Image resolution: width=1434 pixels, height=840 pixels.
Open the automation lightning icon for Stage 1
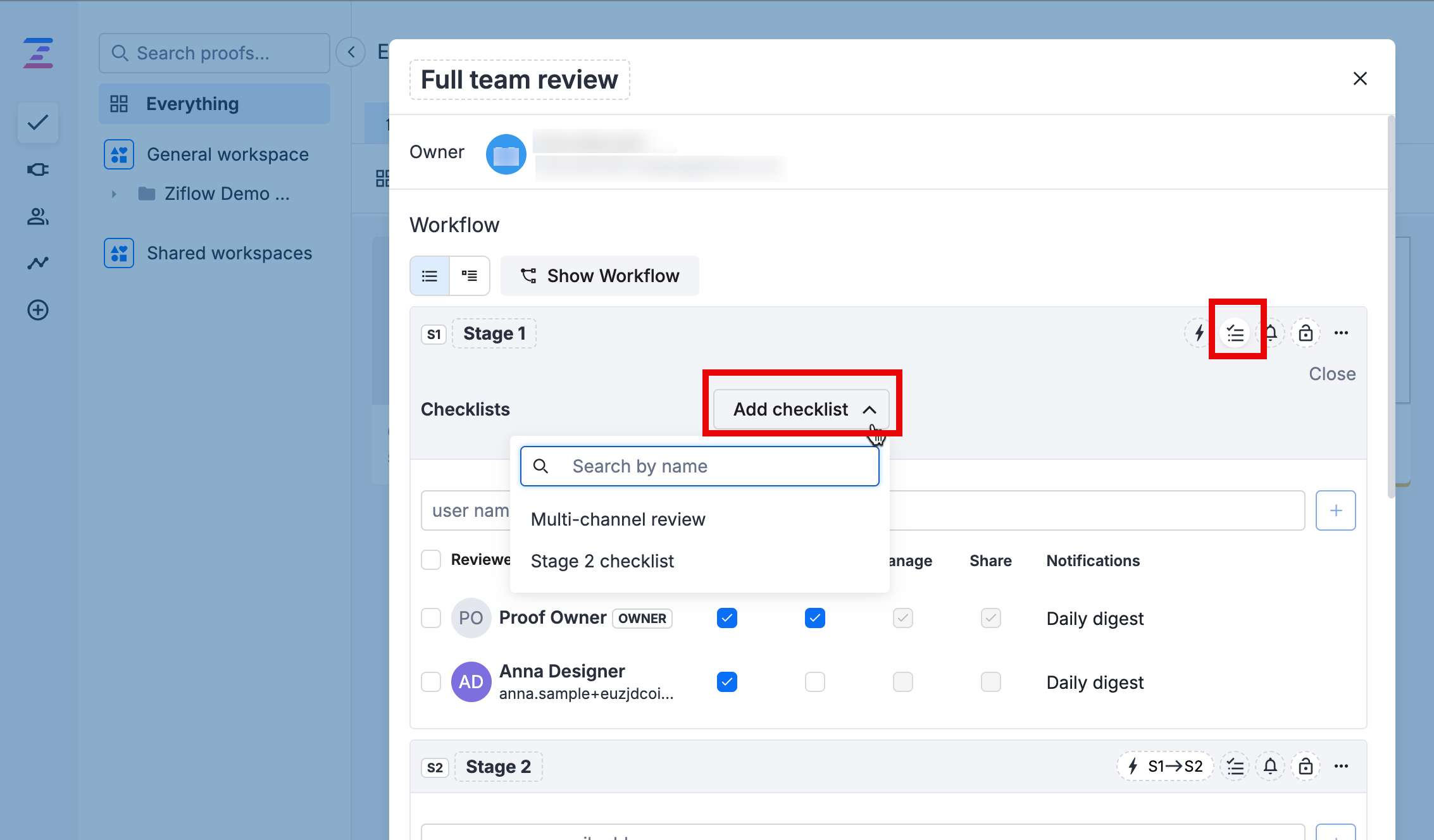click(1198, 333)
